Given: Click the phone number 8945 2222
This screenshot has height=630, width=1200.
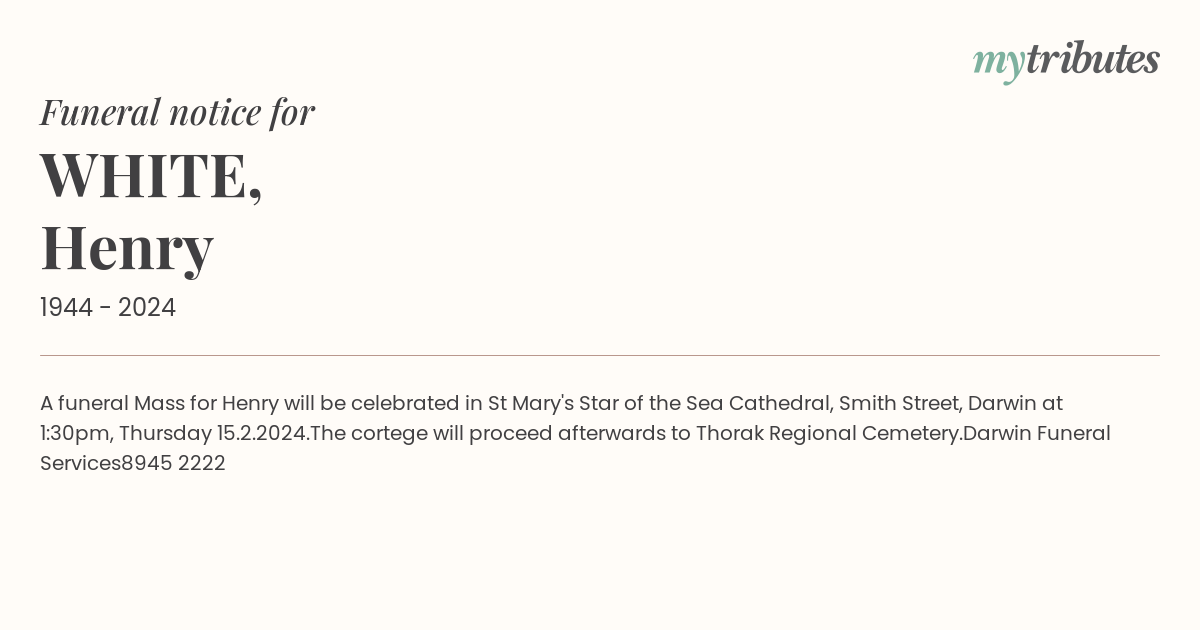Looking at the screenshot, I should point(173,463).
